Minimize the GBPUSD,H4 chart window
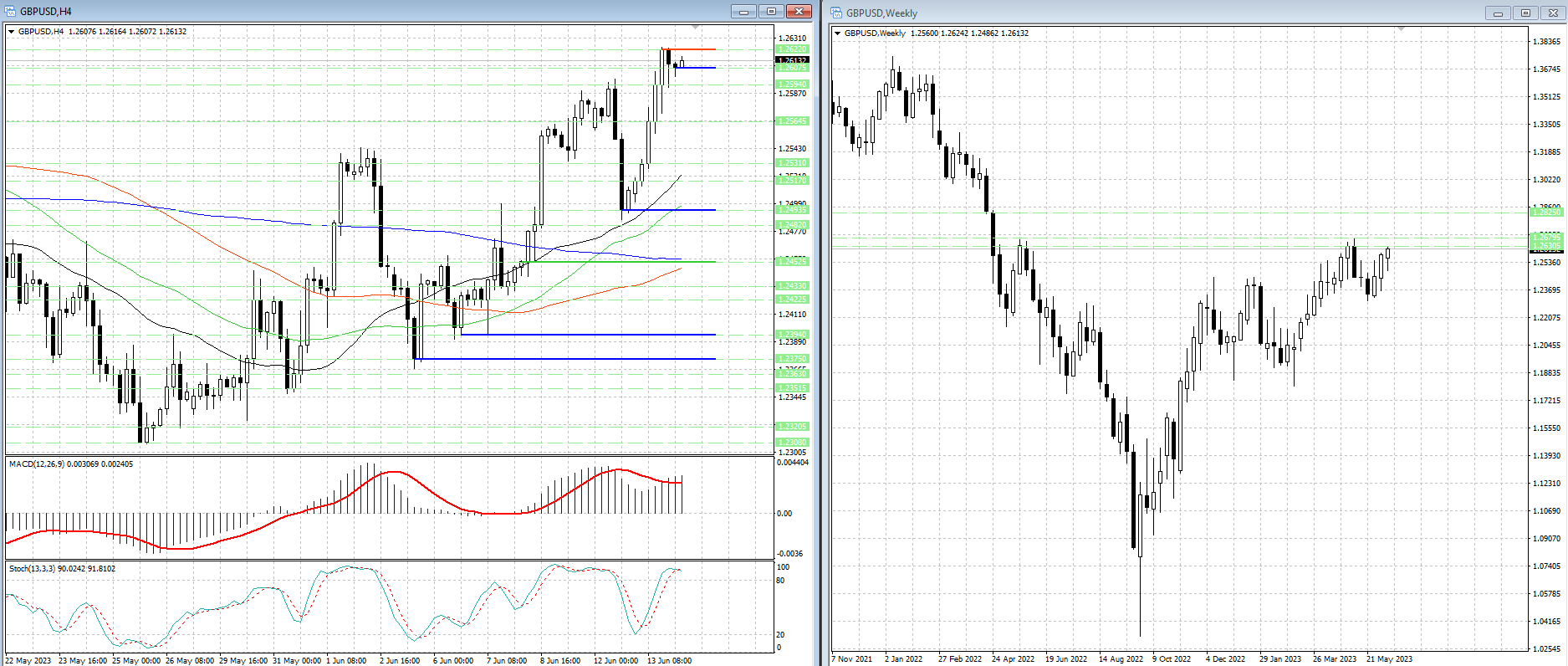This screenshot has width=1568, height=666. (743, 11)
